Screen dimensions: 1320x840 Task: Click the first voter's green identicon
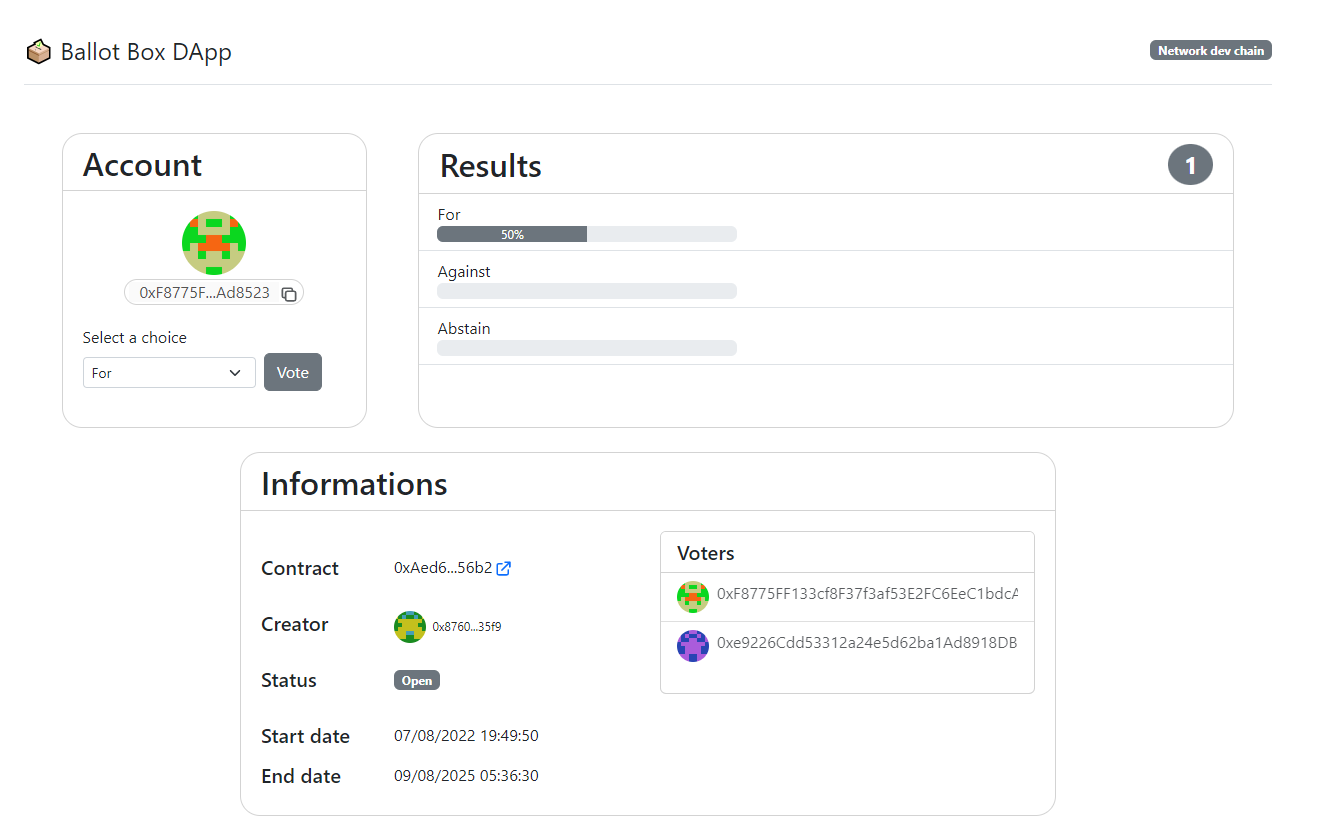(693, 597)
